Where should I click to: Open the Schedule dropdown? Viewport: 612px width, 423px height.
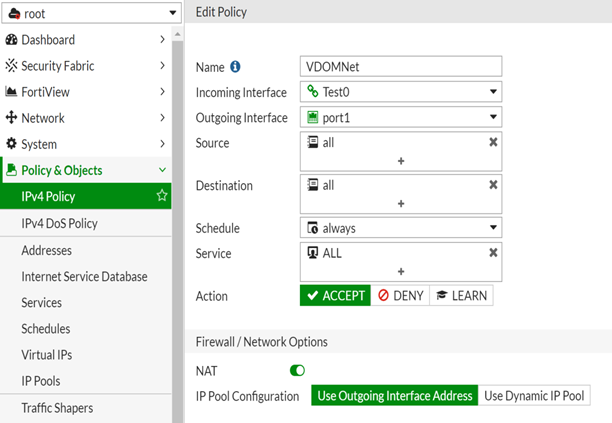tap(401, 228)
